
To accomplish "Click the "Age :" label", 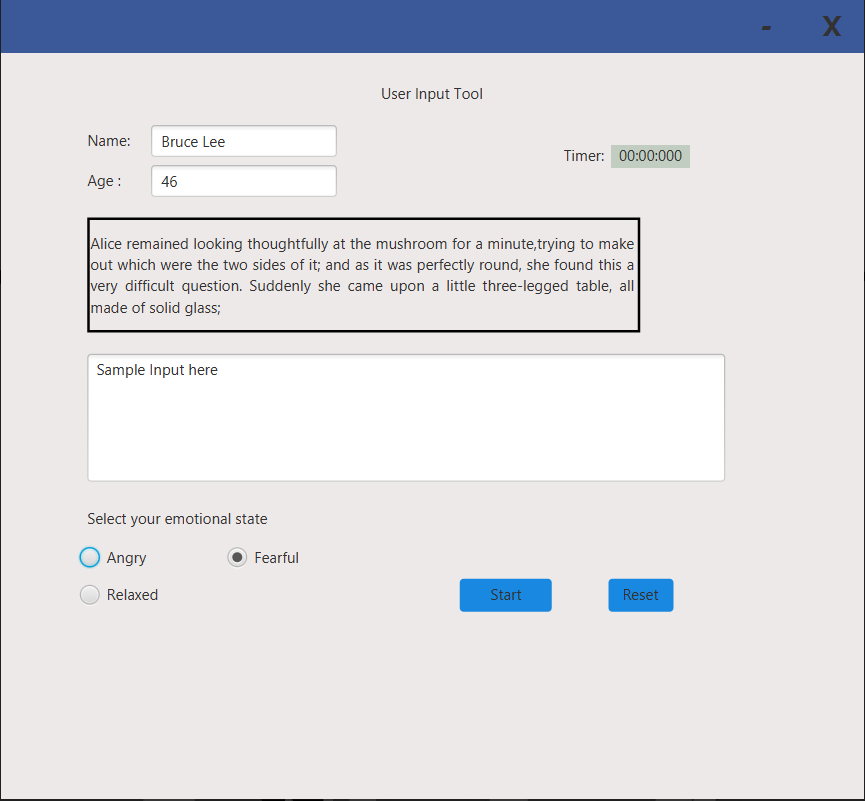I will pyautogui.click(x=104, y=181).
